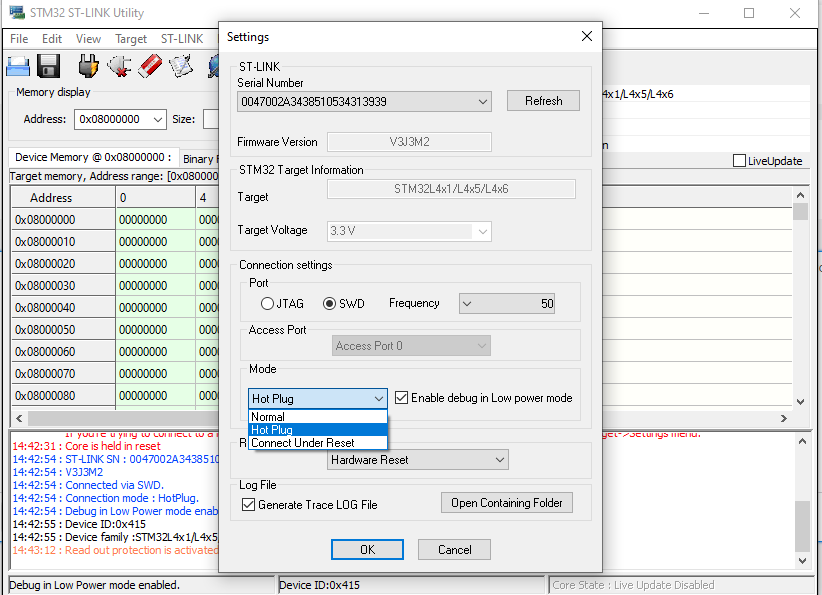This screenshot has width=822, height=595.
Task: Click the Cancel button
Action: pyautogui.click(x=455, y=549)
